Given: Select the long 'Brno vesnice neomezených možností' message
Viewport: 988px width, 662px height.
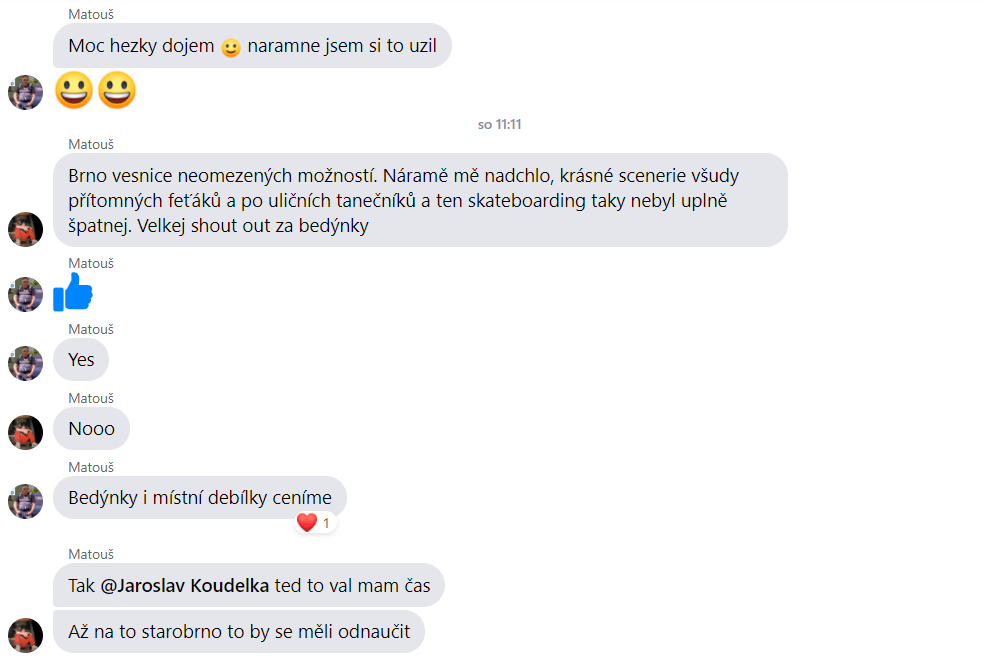Looking at the screenshot, I should pyautogui.click(x=420, y=200).
